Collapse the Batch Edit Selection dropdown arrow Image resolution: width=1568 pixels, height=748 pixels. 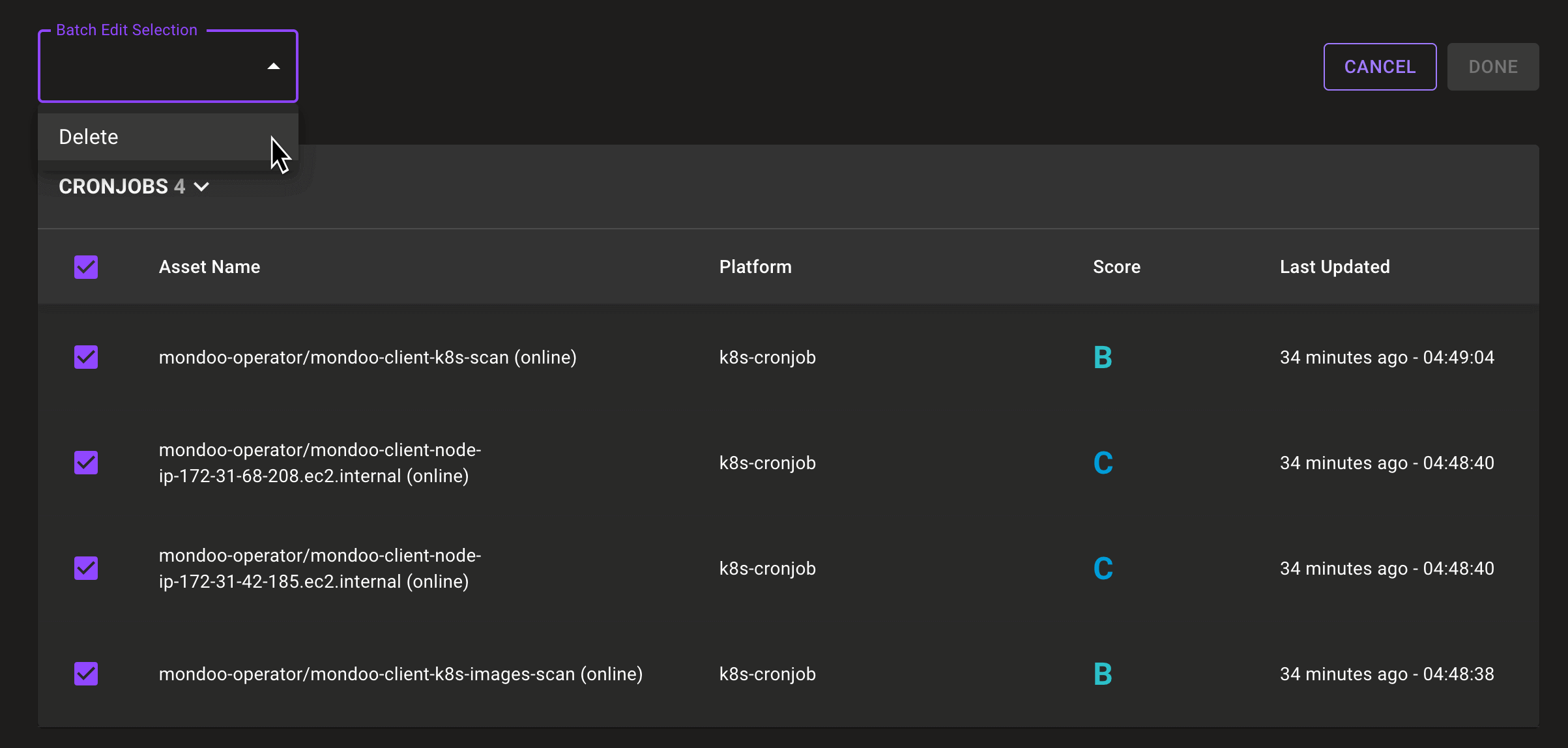(x=273, y=66)
